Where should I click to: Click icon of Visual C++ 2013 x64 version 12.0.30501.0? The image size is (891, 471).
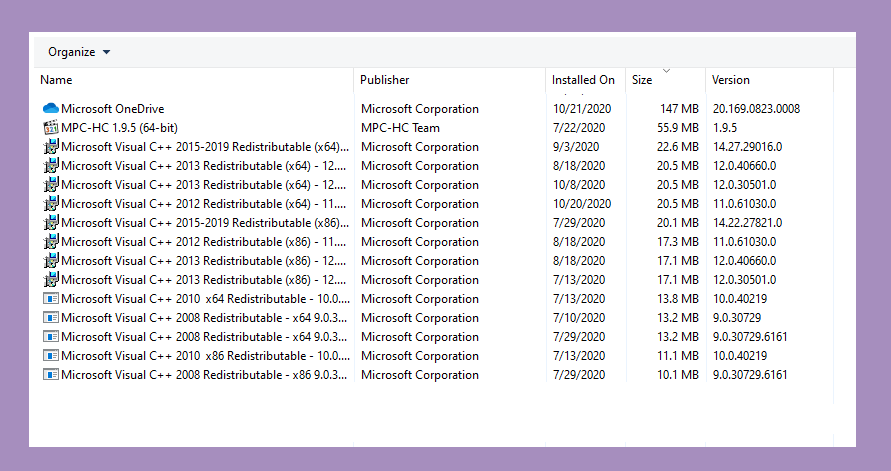51,185
